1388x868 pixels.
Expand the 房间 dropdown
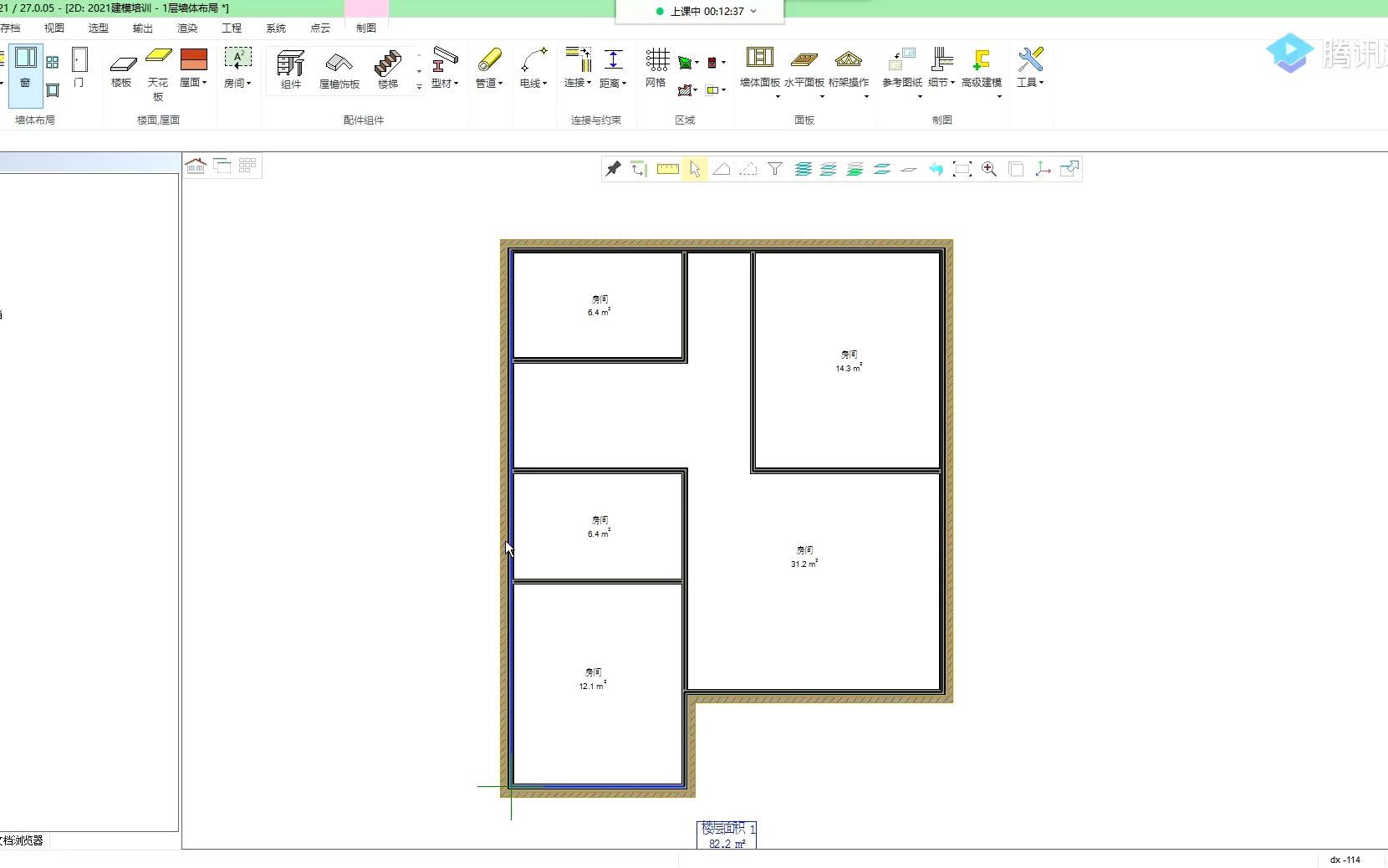click(250, 82)
